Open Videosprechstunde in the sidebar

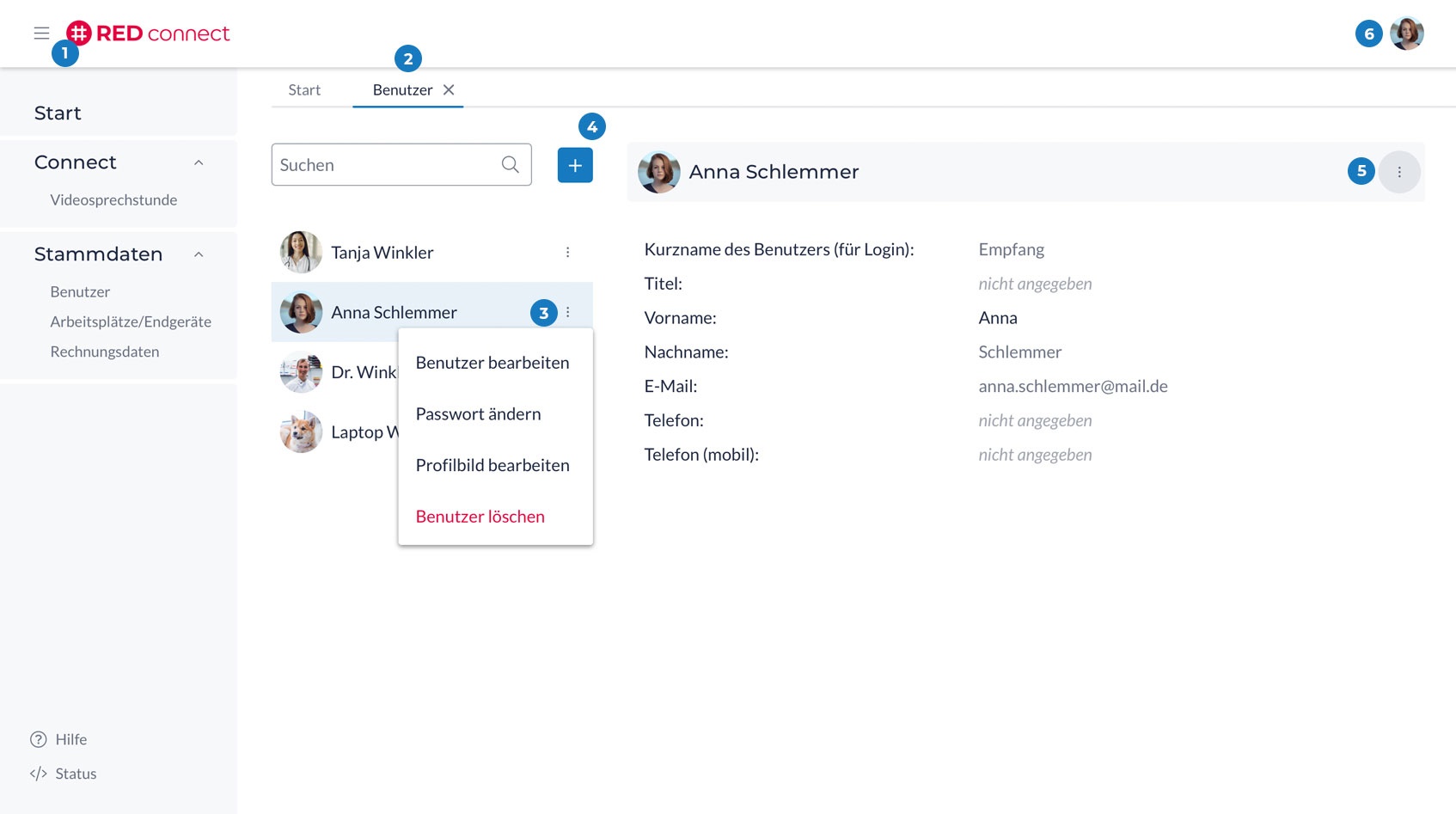click(113, 200)
